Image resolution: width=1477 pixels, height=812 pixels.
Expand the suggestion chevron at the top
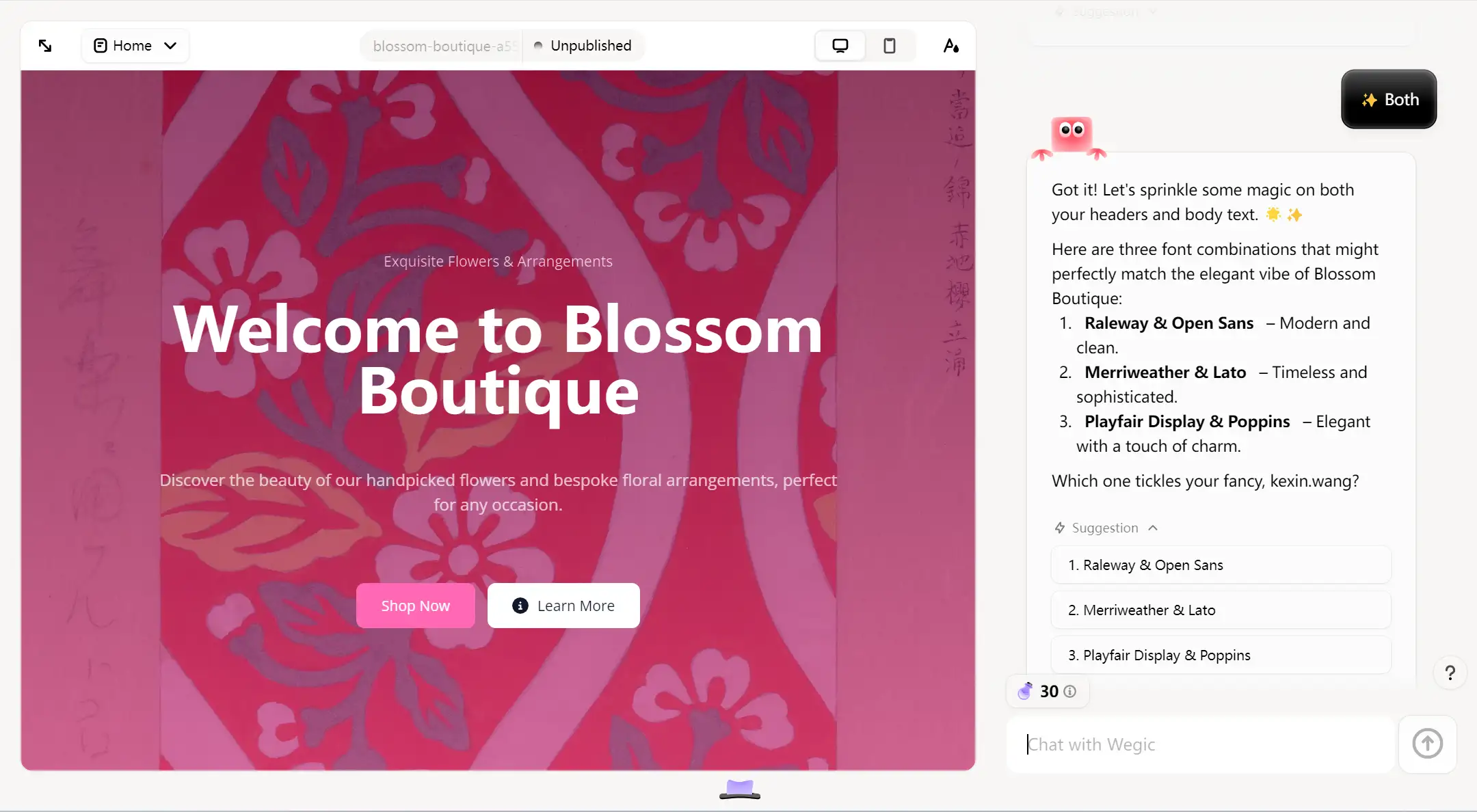[1154, 11]
